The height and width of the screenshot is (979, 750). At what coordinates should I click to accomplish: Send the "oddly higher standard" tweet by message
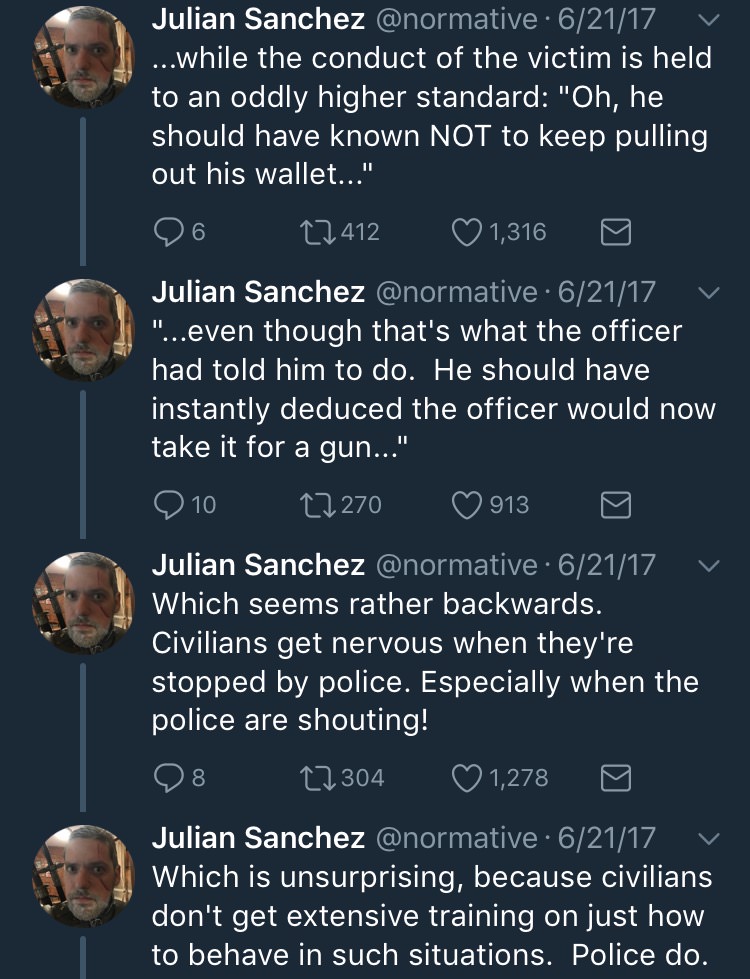pyautogui.click(x=615, y=233)
